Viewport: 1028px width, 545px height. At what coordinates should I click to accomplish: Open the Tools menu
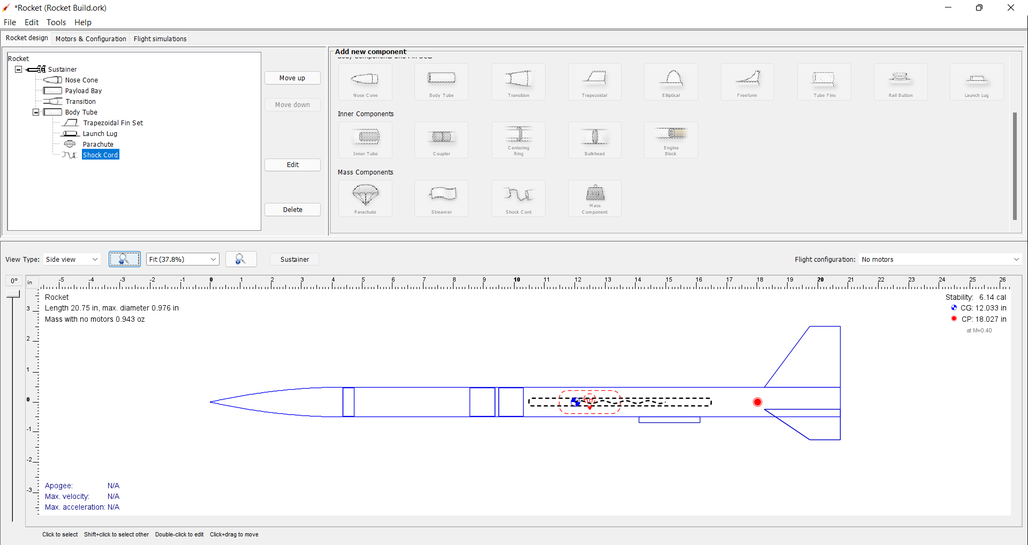click(56, 22)
